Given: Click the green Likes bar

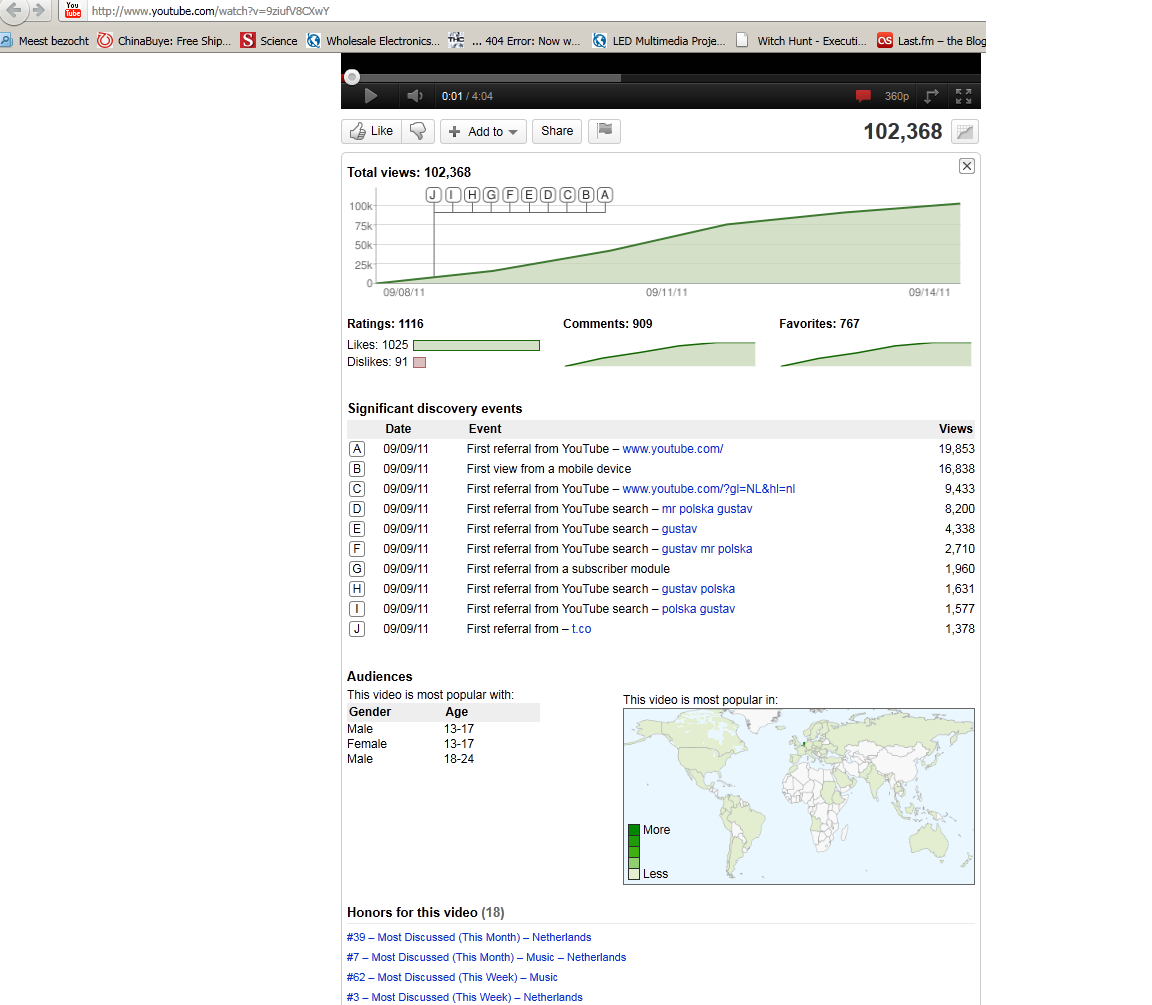Looking at the screenshot, I should click(x=476, y=345).
